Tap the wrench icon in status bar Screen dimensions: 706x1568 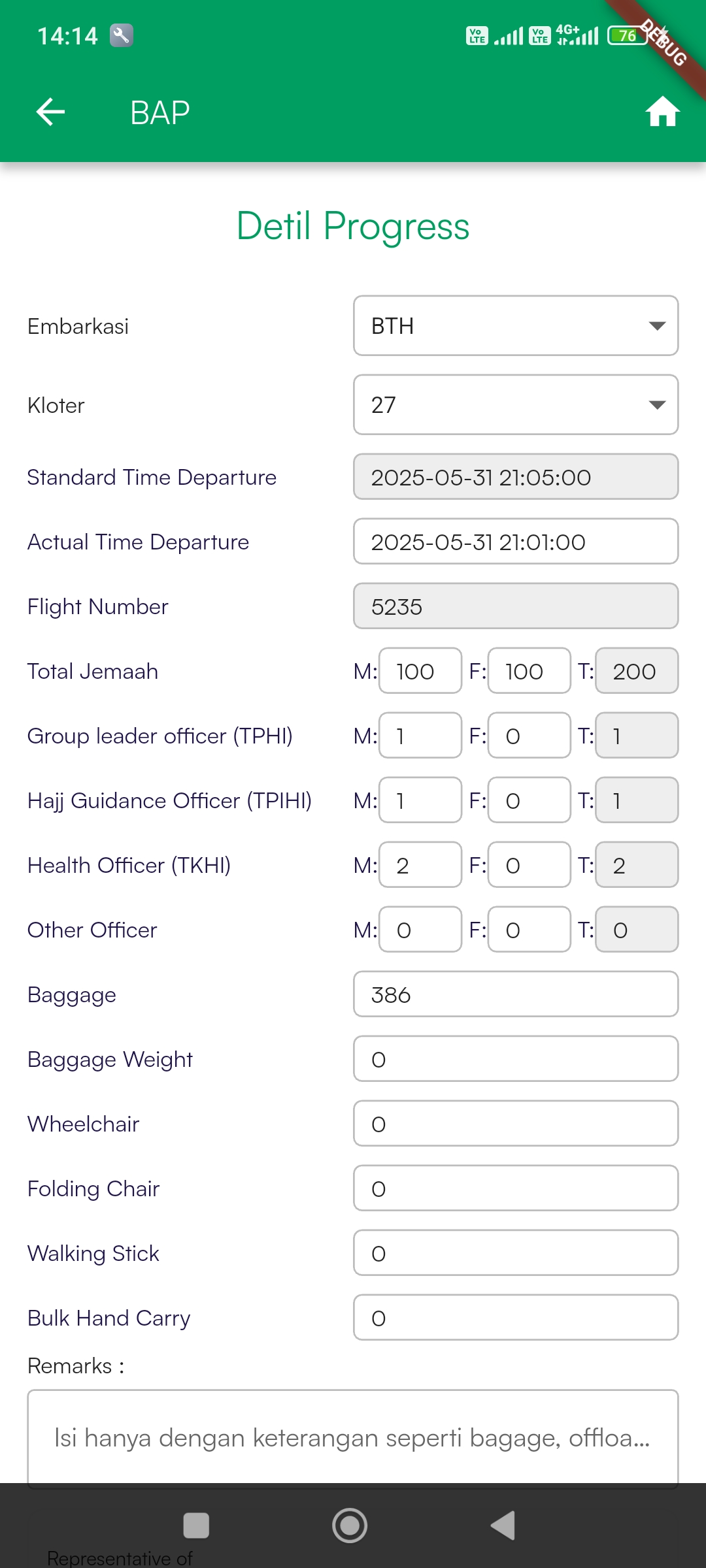pos(121,35)
